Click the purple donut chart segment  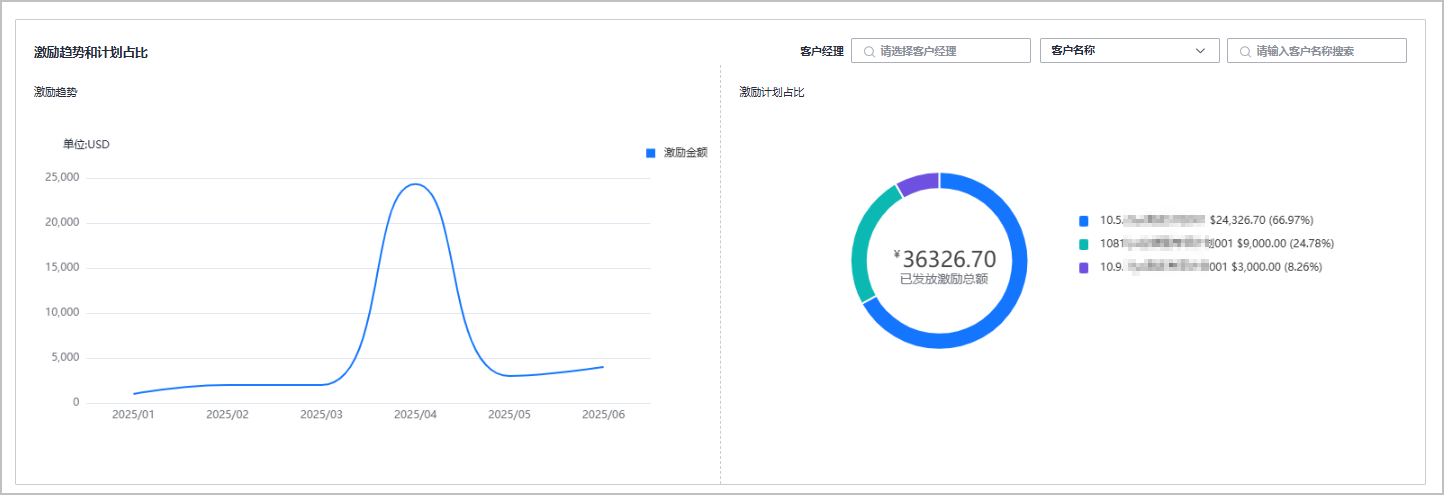click(x=917, y=183)
